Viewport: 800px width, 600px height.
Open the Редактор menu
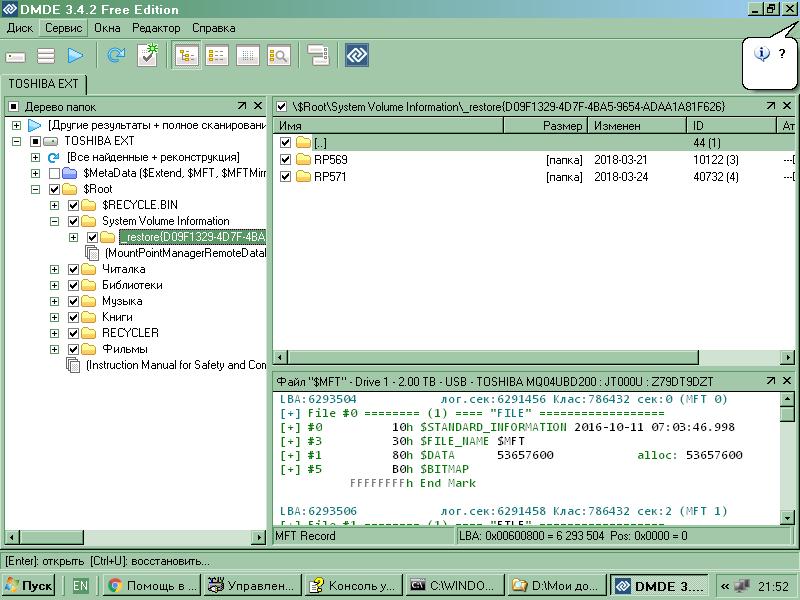(156, 29)
